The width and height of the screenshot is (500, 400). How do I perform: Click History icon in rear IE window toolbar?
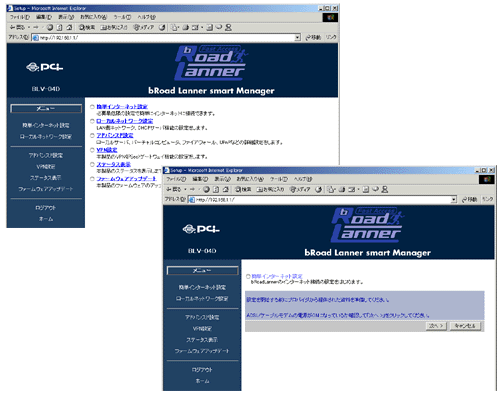click(162, 27)
